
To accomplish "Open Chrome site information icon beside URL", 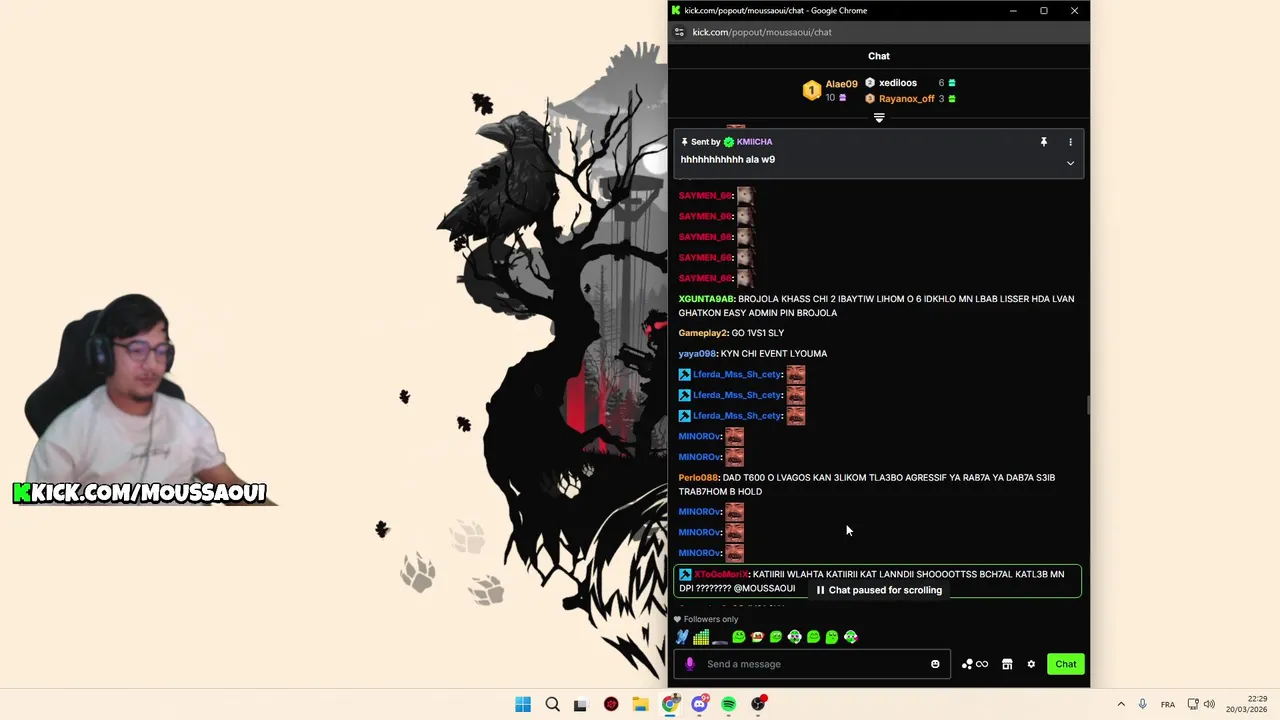I will (679, 32).
